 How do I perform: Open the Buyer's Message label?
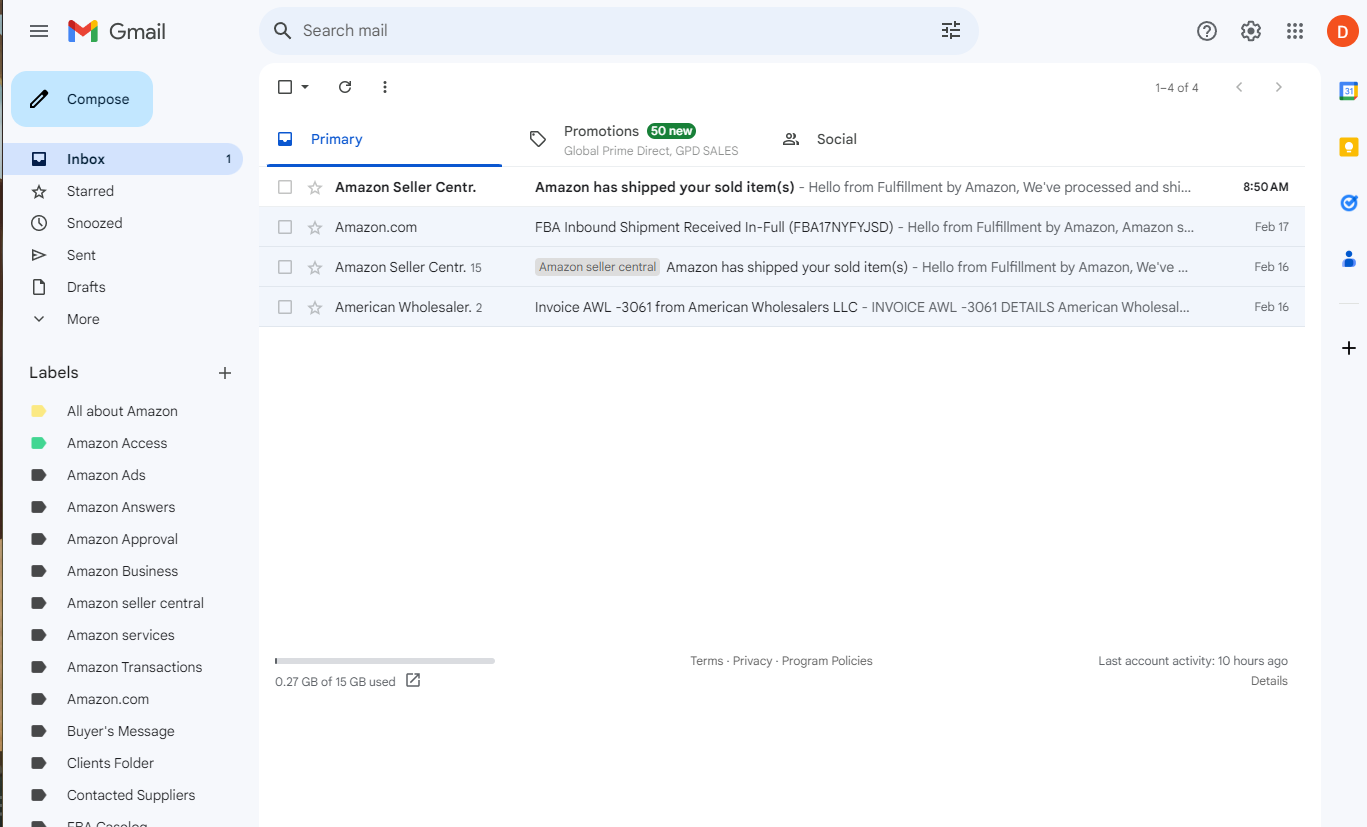(x=120, y=731)
